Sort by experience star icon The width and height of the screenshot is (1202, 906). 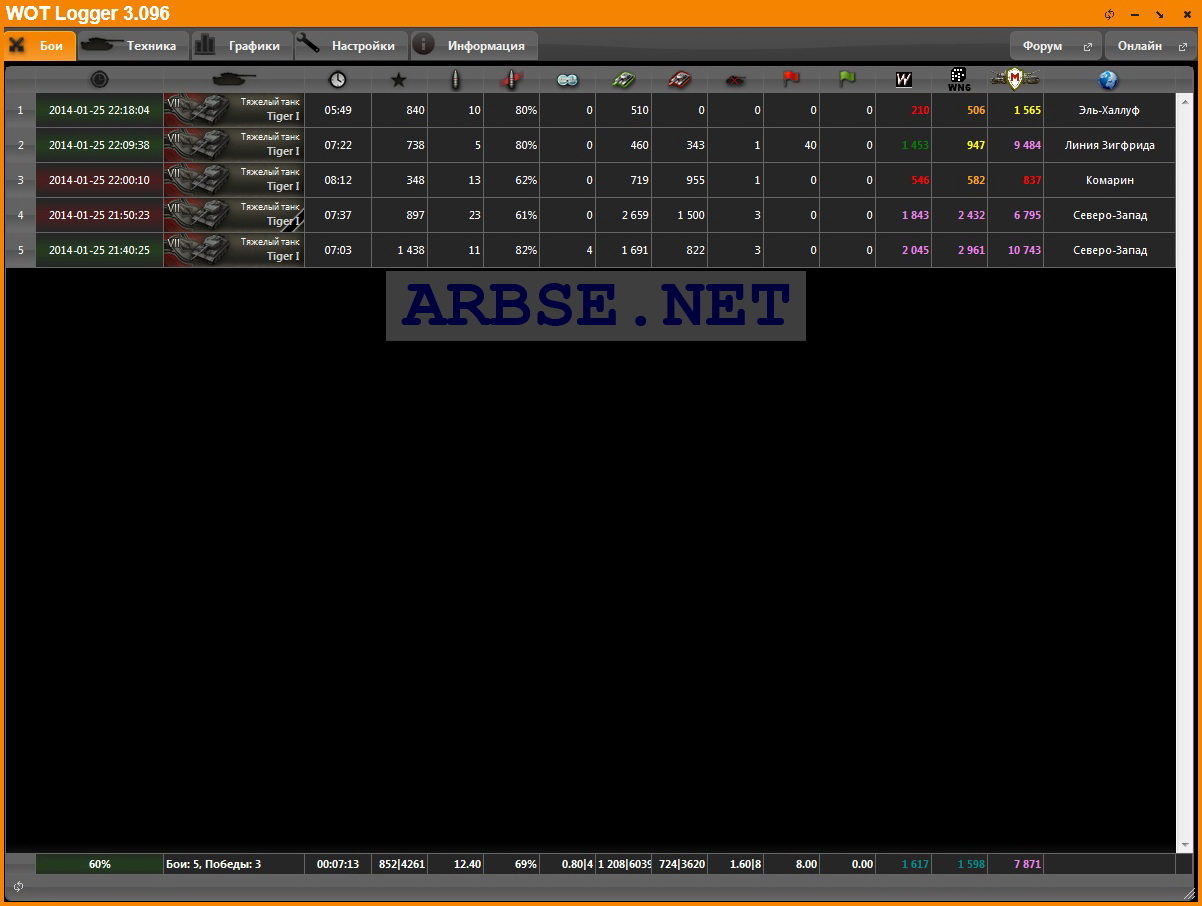tap(399, 79)
